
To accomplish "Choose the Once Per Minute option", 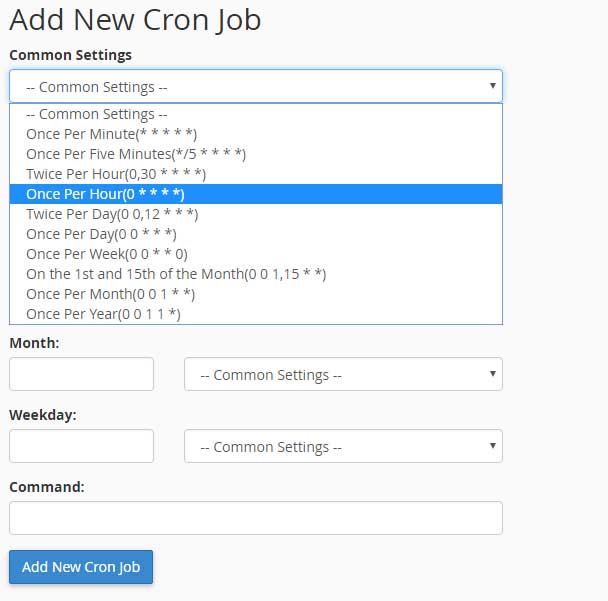I will (x=111, y=134).
